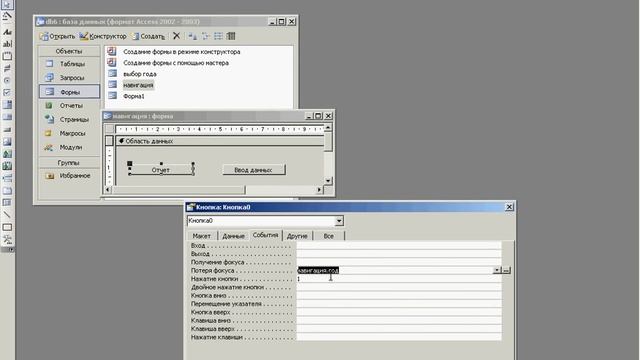Image resolution: width=640 pixels, height=360 pixels.
Task: Select the List Box toolbox tool
Action: (x=7, y=117)
